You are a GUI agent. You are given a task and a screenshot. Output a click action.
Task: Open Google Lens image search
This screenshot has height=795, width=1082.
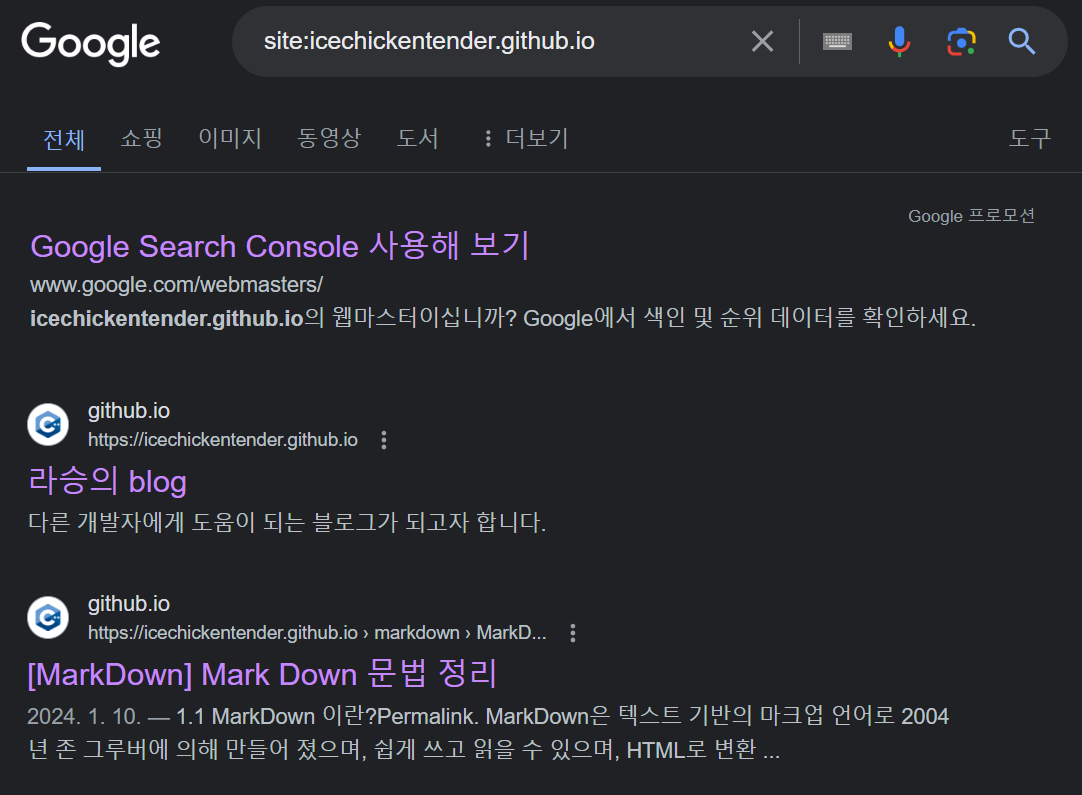tap(961, 42)
